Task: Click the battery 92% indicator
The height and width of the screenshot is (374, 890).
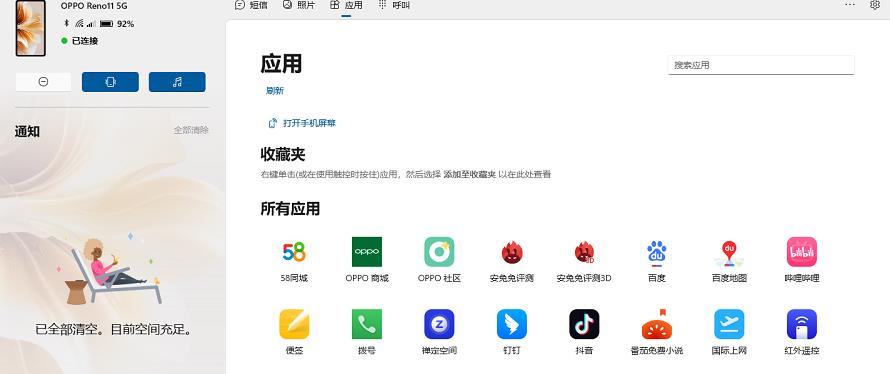Action: coord(117,24)
